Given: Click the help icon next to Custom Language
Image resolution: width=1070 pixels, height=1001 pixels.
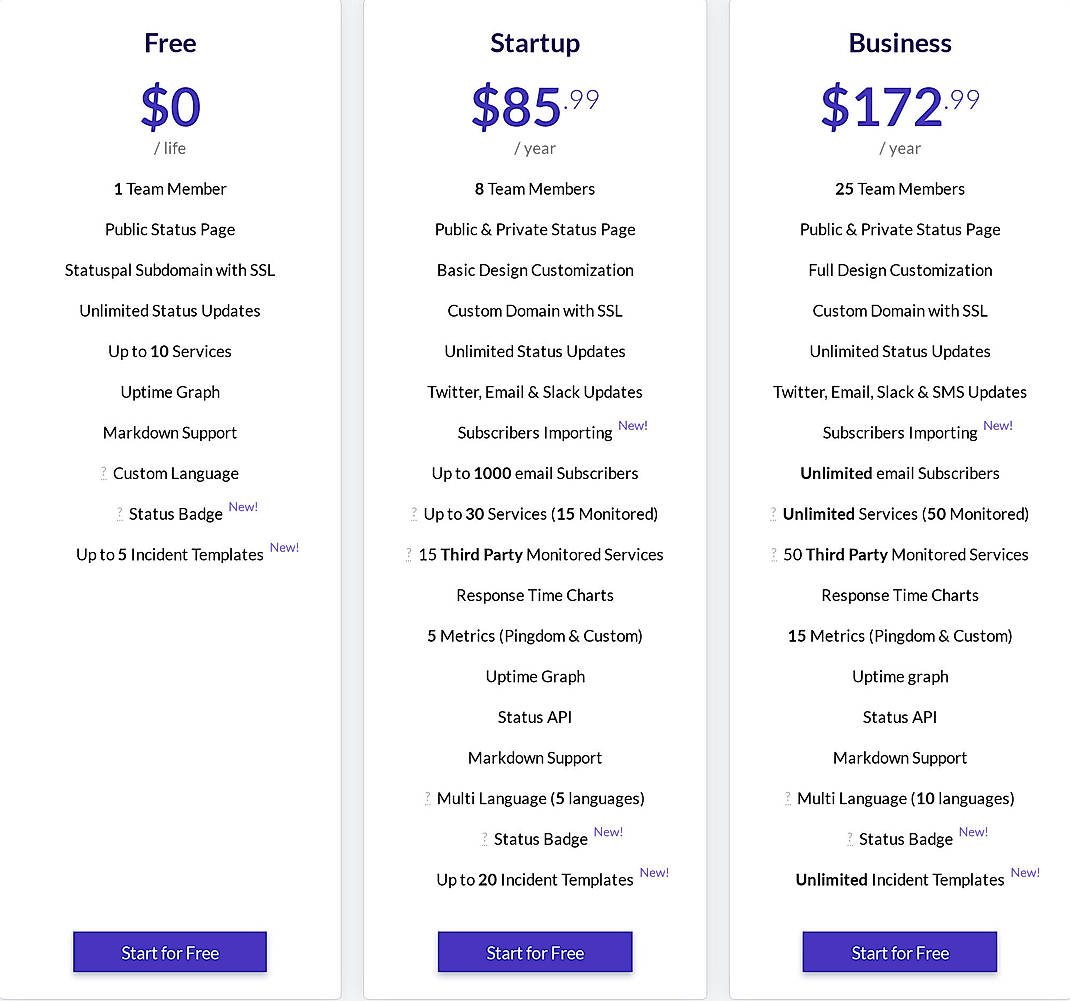Looking at the screenshot, I should [102, 473].
